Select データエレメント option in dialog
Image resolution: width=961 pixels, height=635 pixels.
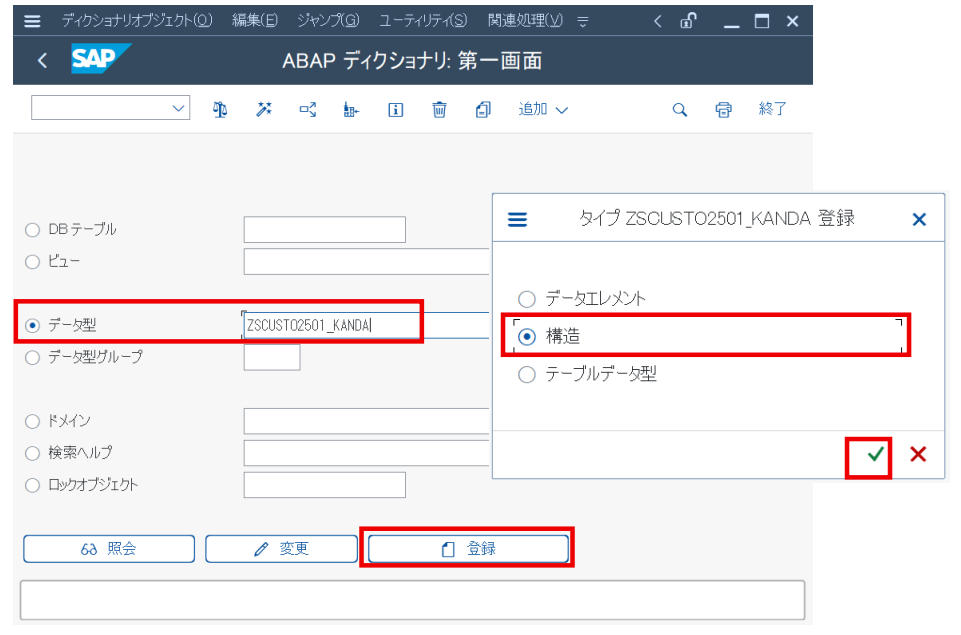(x=526, y=299)
